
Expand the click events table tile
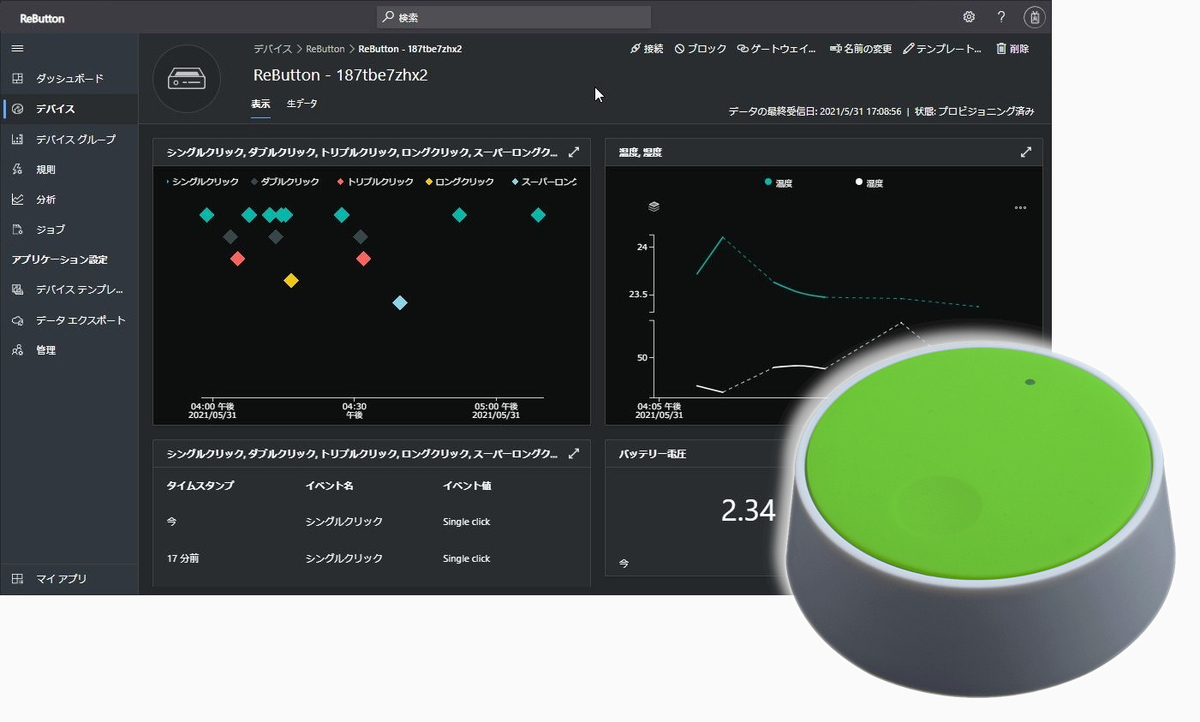click(574, 453)
